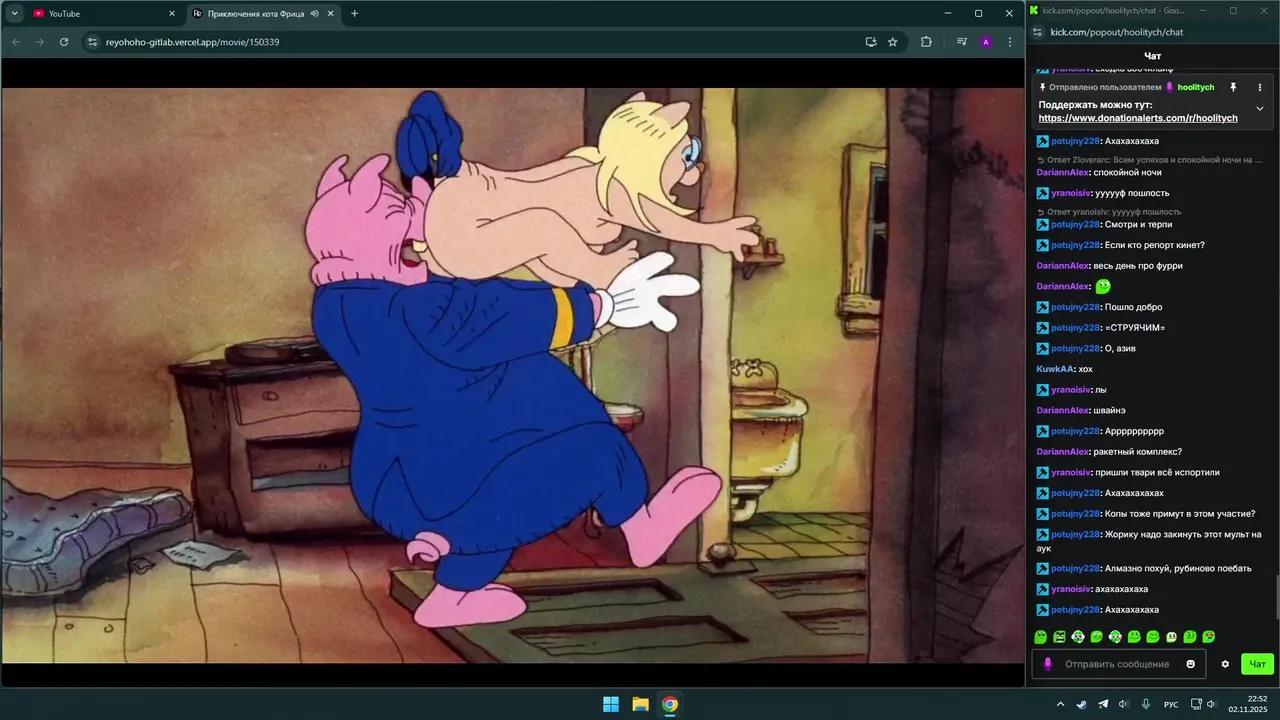Insert the angry green face emote

coord(1059,637)
